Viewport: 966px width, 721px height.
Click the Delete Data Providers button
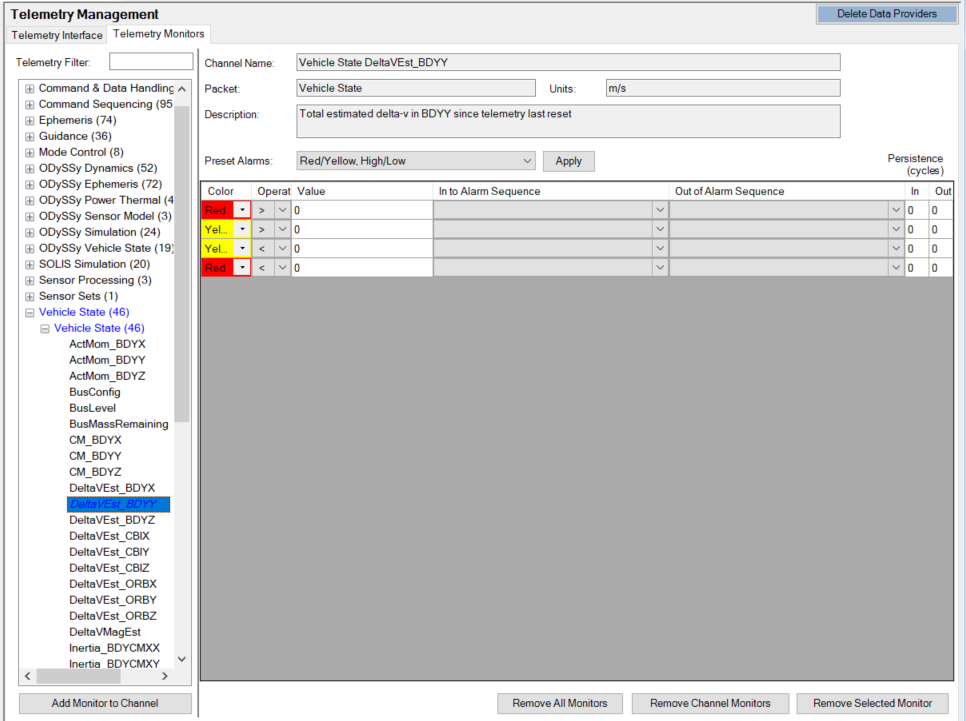[886, 14]
